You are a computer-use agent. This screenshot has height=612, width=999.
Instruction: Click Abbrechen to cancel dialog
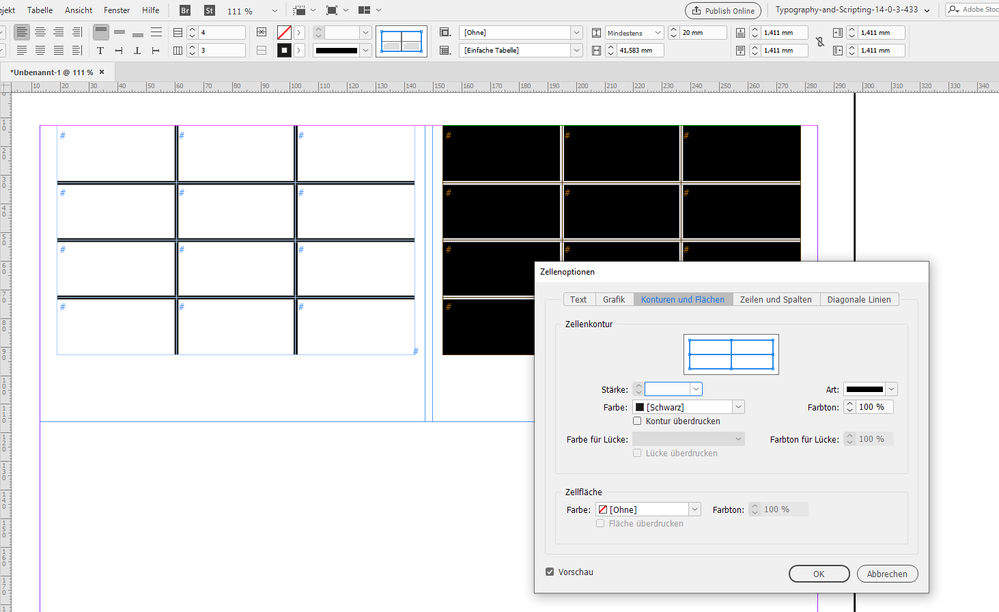[887, 574]
